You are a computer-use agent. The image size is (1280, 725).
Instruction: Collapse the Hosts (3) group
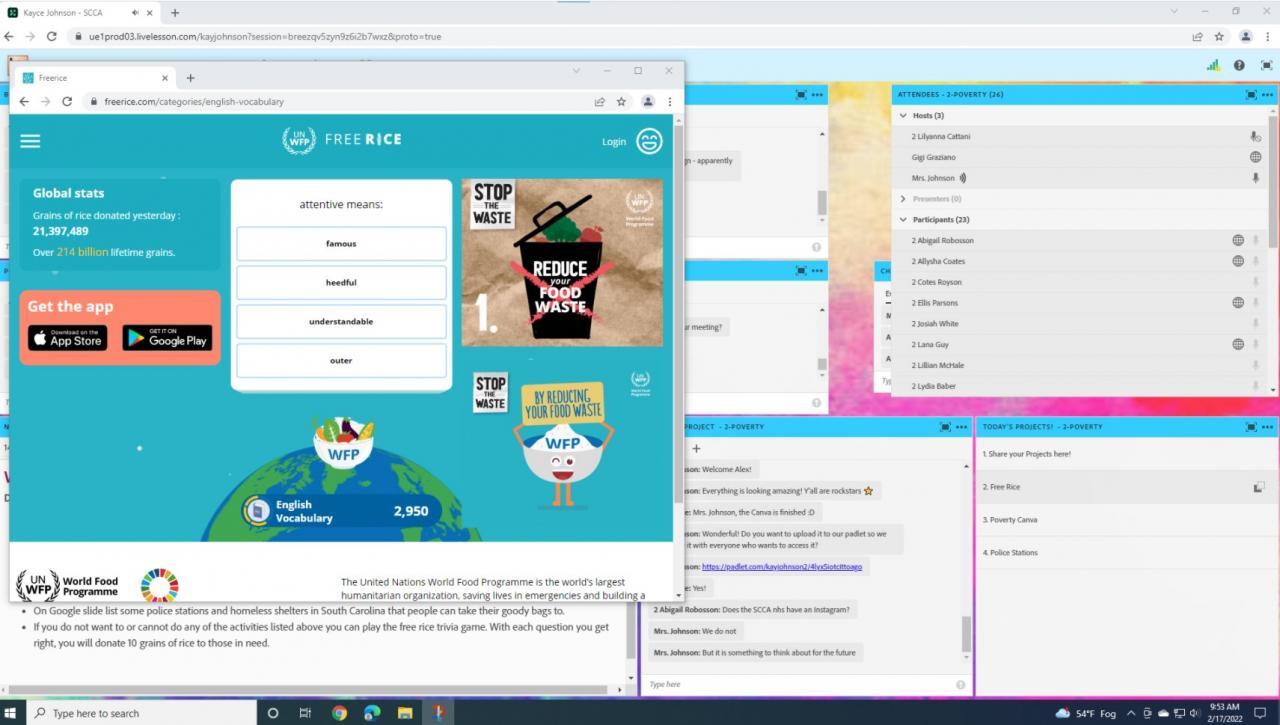point(903,116)
